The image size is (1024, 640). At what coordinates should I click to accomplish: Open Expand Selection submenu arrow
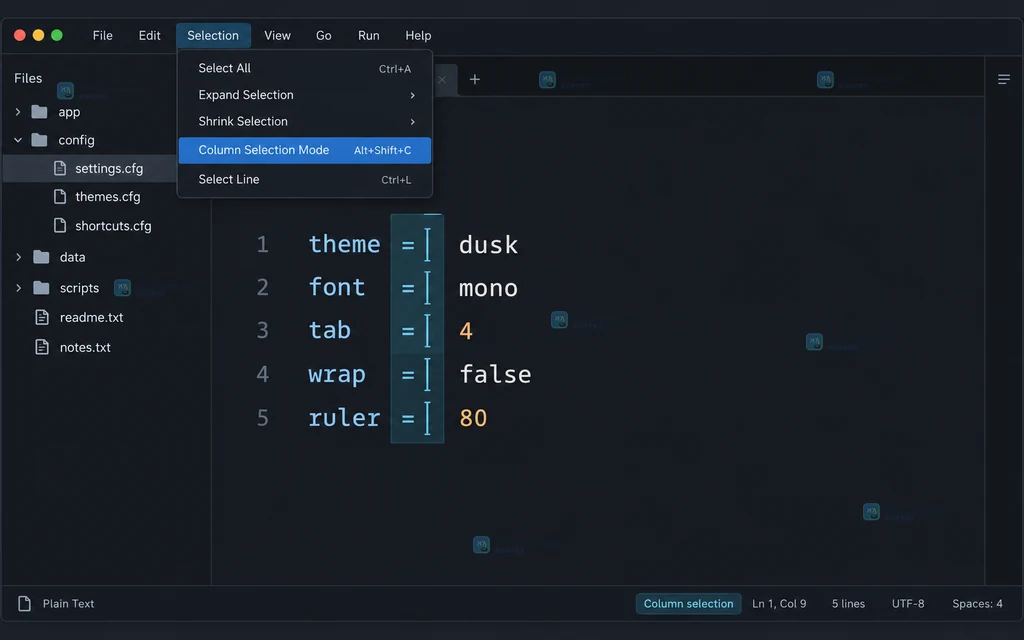[412, 95]
